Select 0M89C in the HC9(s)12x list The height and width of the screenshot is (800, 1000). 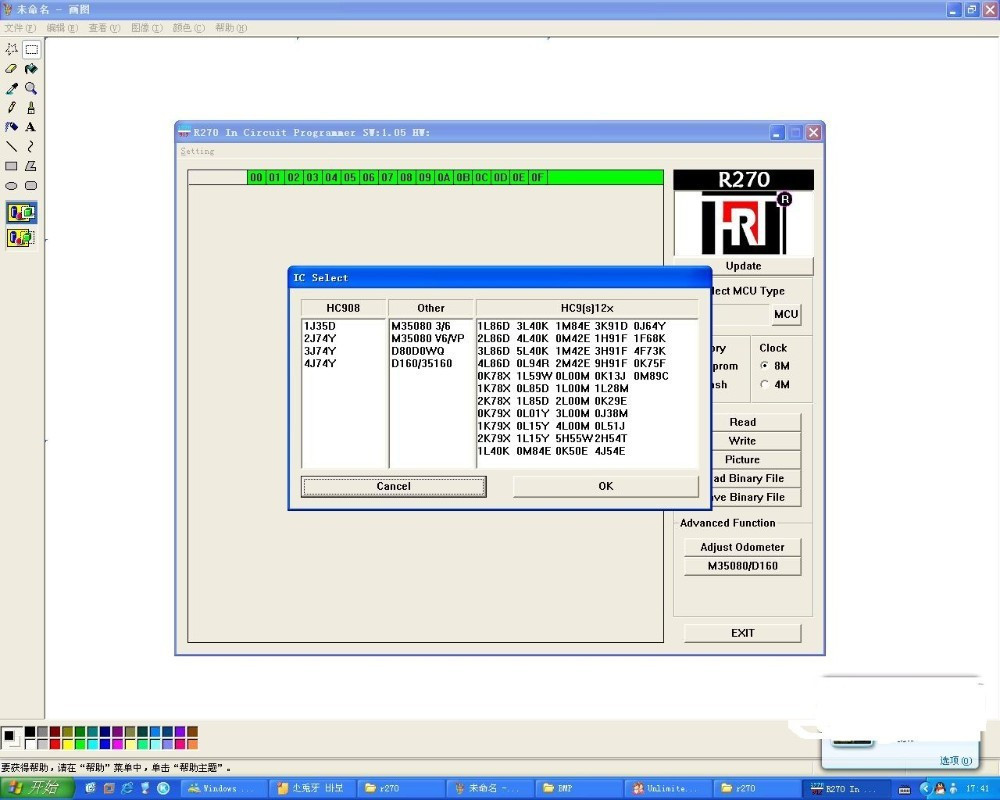tap(651, 376)
